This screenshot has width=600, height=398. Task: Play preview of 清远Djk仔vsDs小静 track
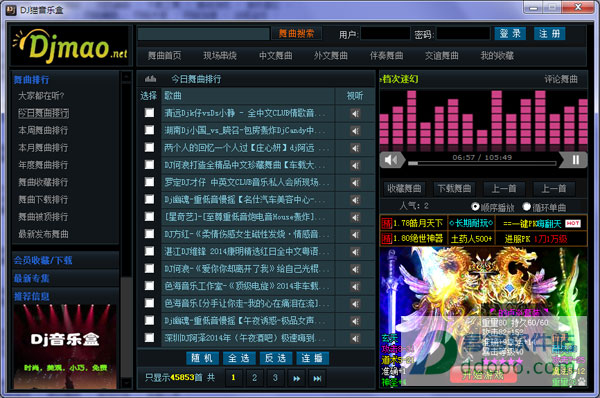click(355, 113)
